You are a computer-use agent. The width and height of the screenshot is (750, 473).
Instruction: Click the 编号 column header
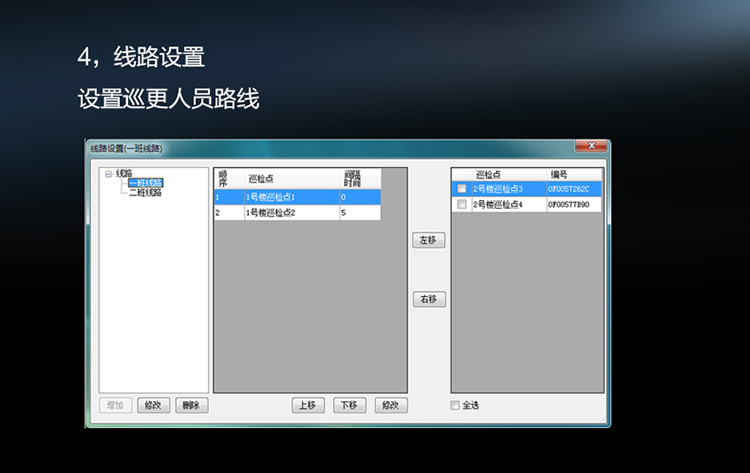(x=574, y=175)
